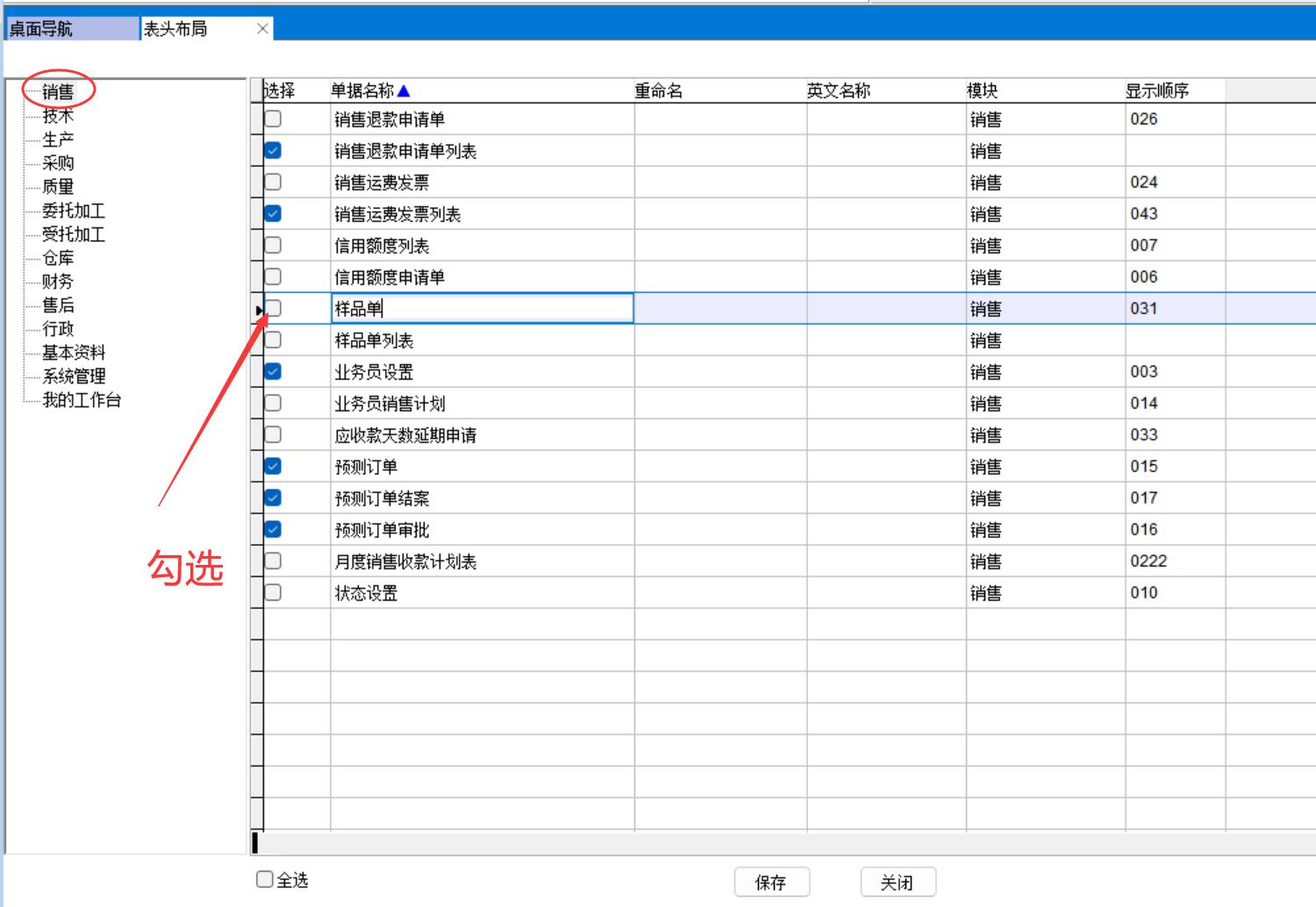Choose 我的工作台 in the tree

pyautogui.click(x=82, y=400)
